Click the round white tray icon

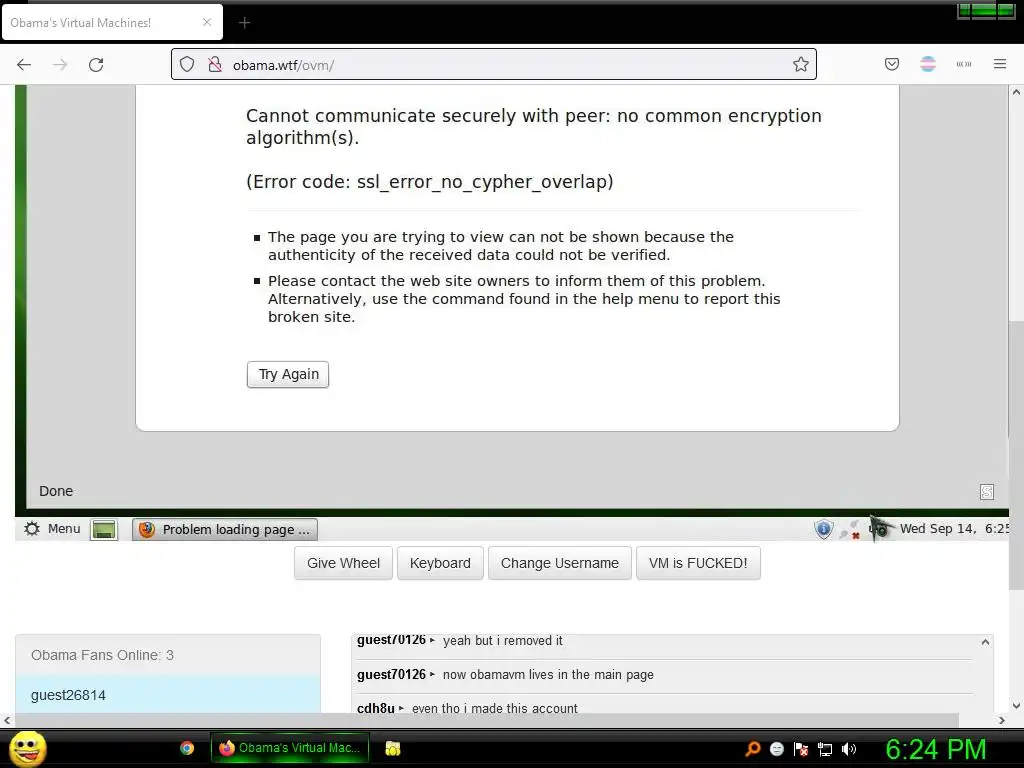pos(776,748)
